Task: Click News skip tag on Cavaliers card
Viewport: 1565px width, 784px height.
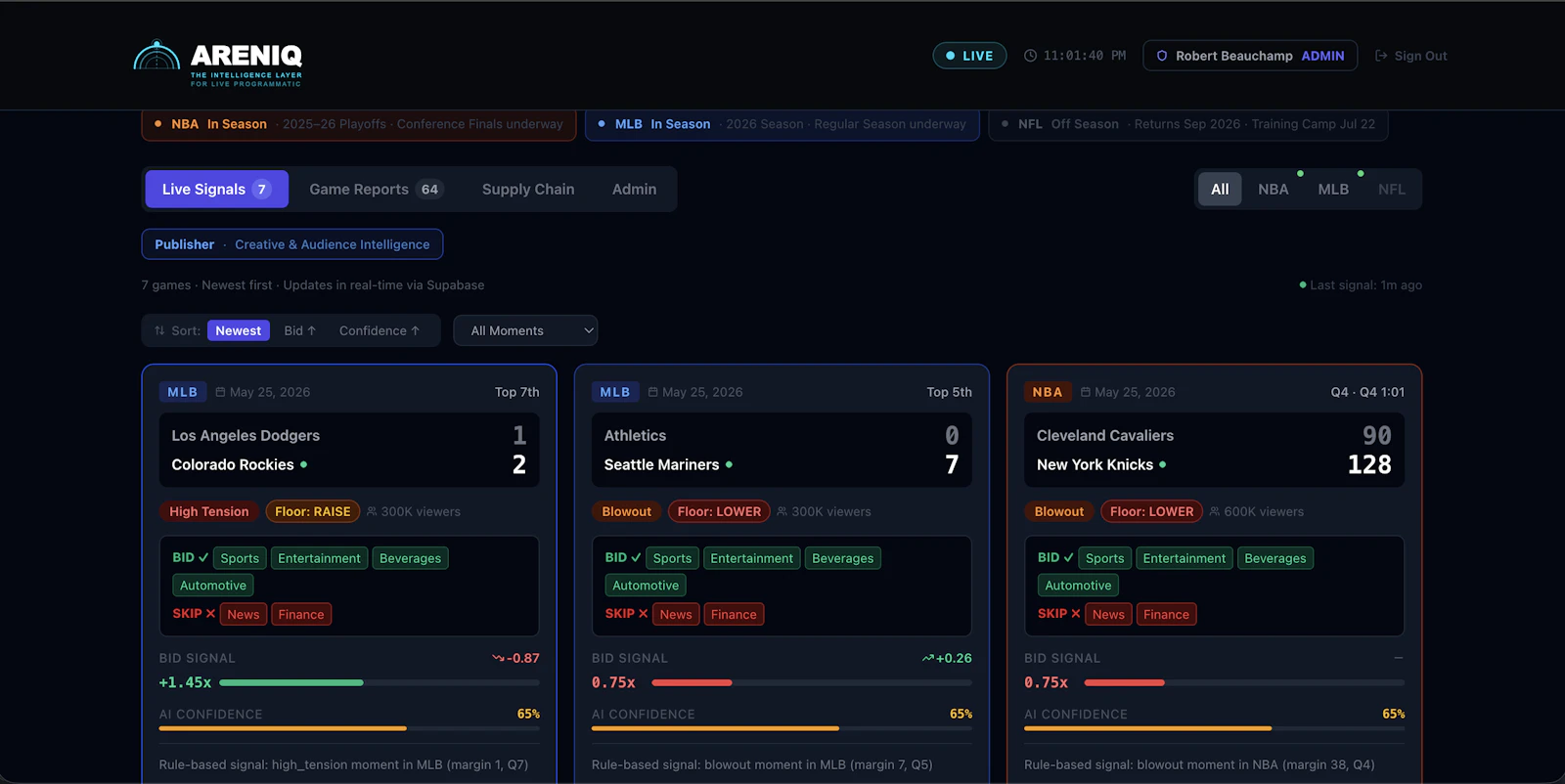Action: click(1108, 614)
